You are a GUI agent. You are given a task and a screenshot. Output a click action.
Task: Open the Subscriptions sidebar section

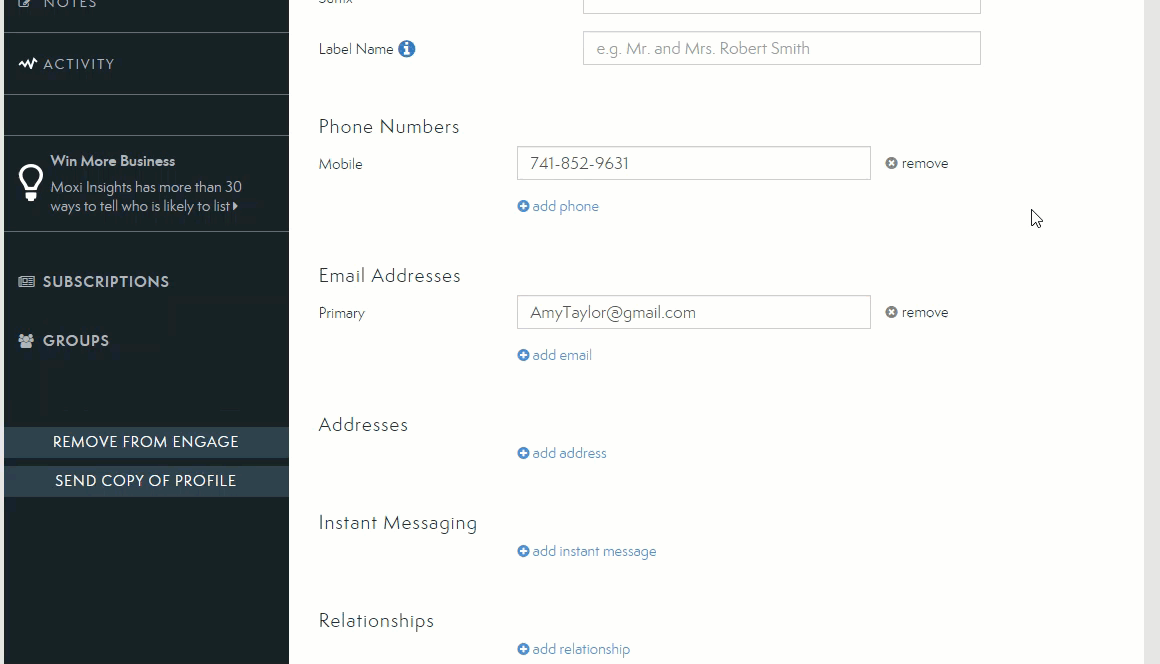(105, 282)
